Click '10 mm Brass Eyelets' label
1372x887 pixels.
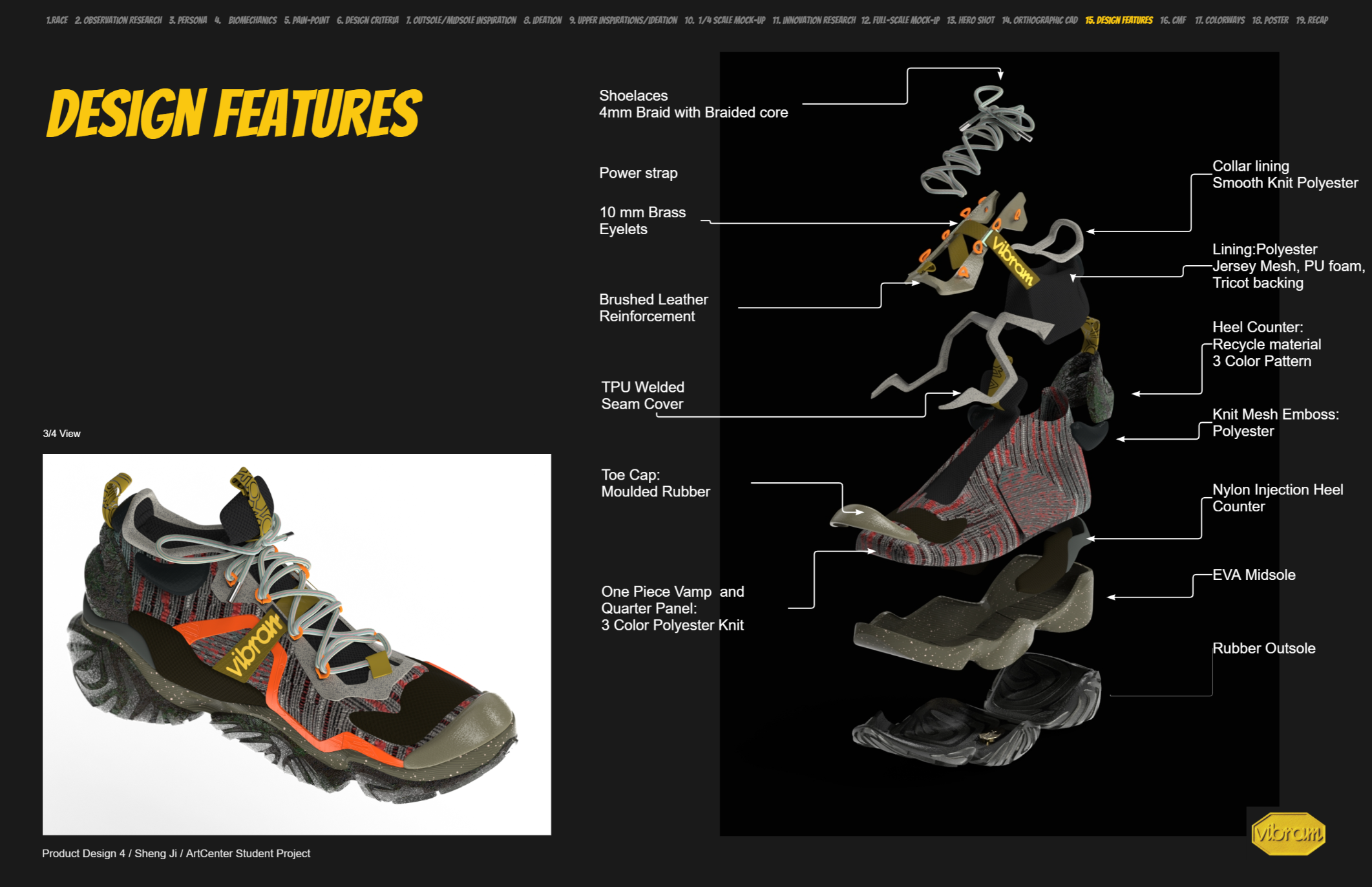tap(642, 220)
